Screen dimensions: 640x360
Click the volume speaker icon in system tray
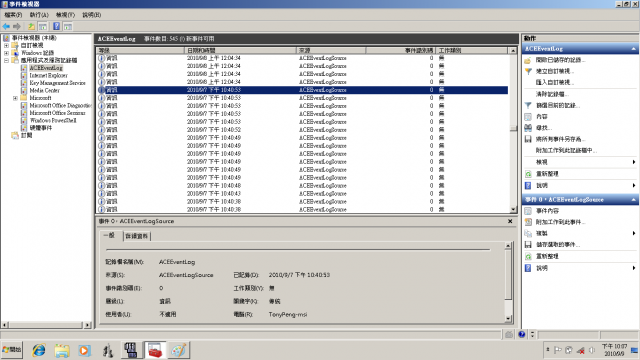591,350
